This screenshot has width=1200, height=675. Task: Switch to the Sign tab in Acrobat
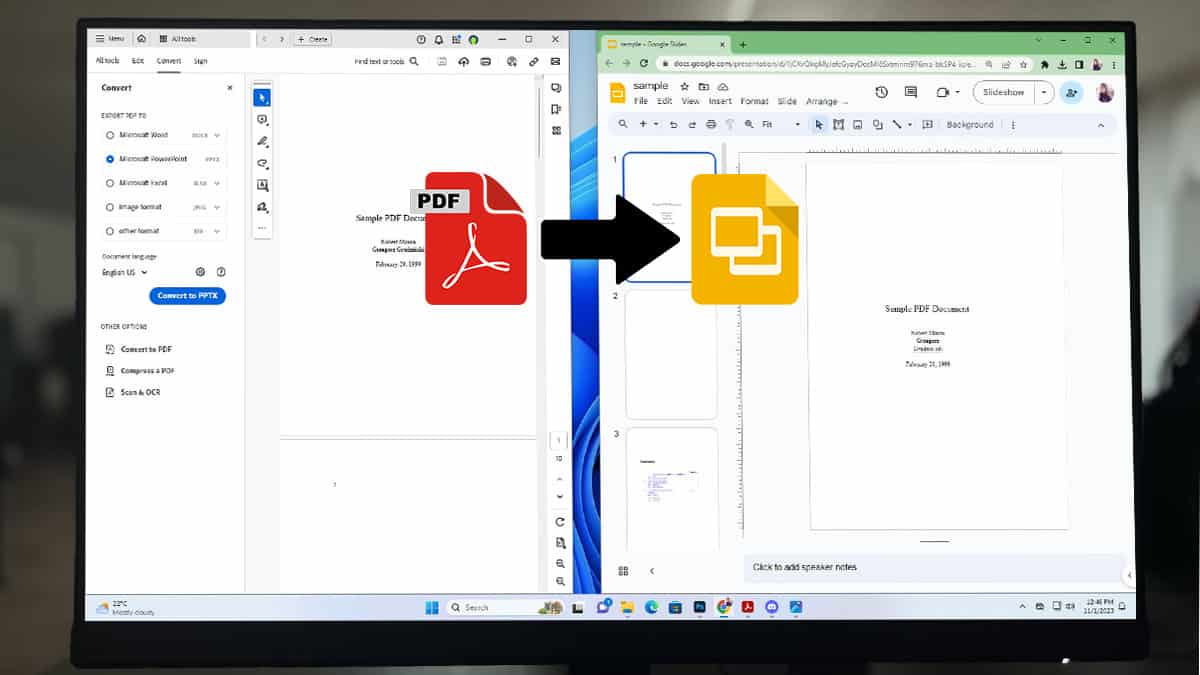pyautogui.click(x=200, y=61)
